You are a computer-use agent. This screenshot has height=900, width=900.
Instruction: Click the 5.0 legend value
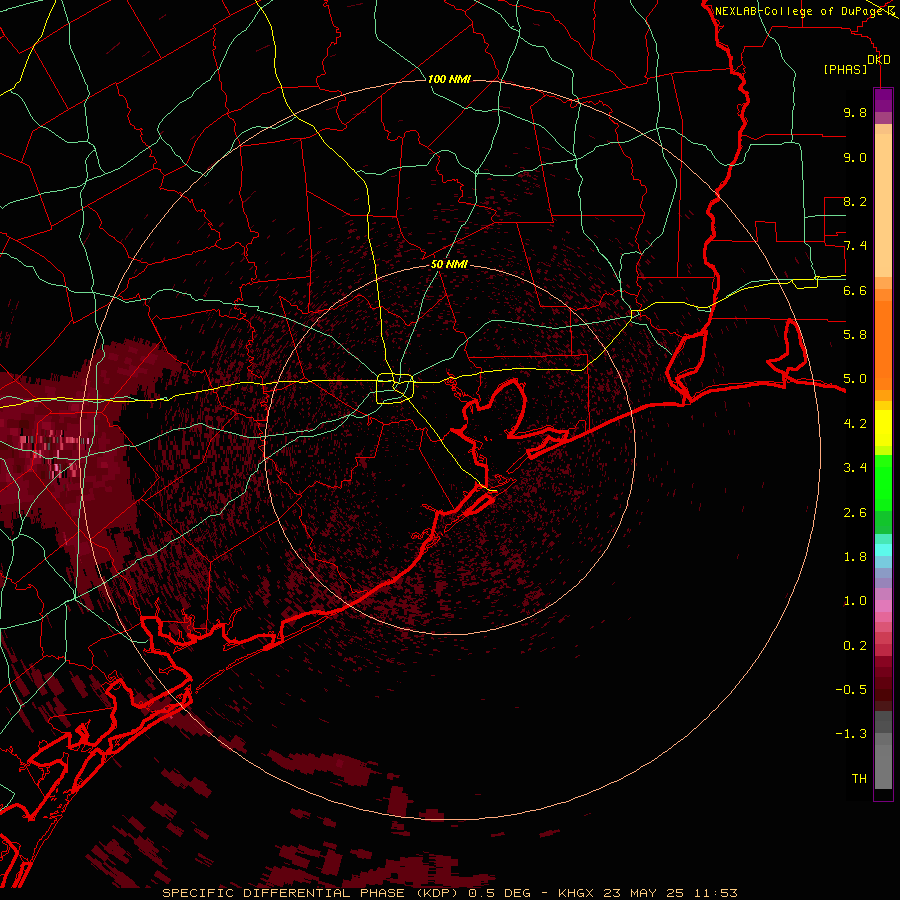pos(855,379)
